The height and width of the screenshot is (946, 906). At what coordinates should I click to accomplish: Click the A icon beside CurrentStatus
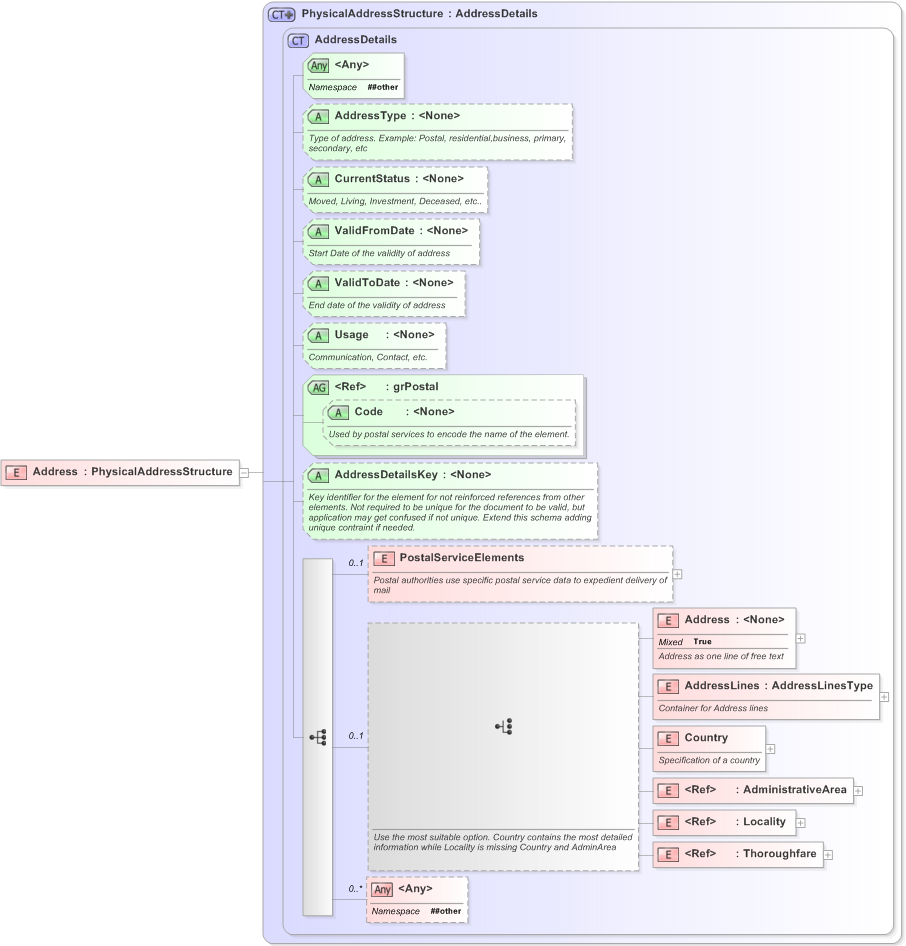pyautogui.click(x=318, y=179)
